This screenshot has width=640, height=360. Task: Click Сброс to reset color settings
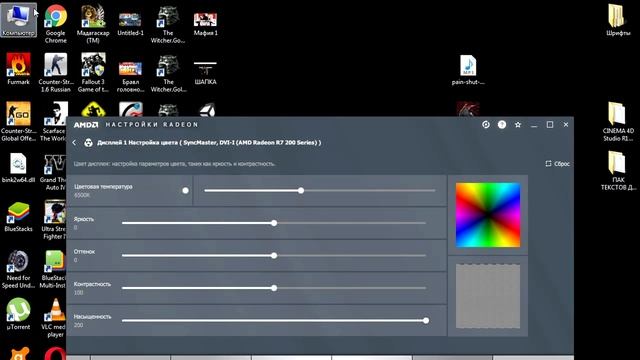[557, 164]
